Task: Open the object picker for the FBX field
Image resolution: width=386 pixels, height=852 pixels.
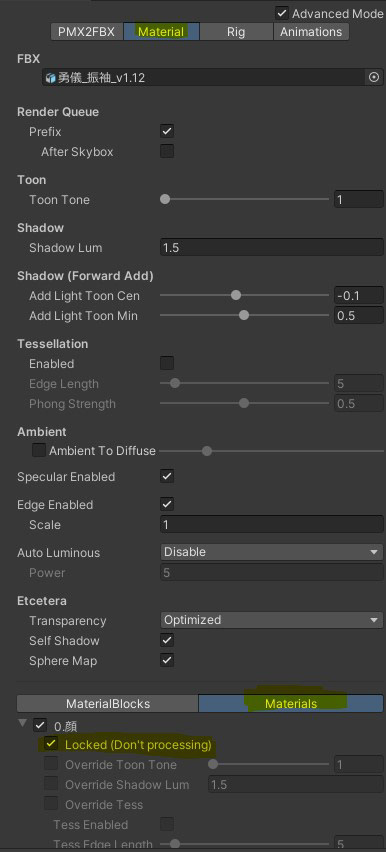Action: 373,78
